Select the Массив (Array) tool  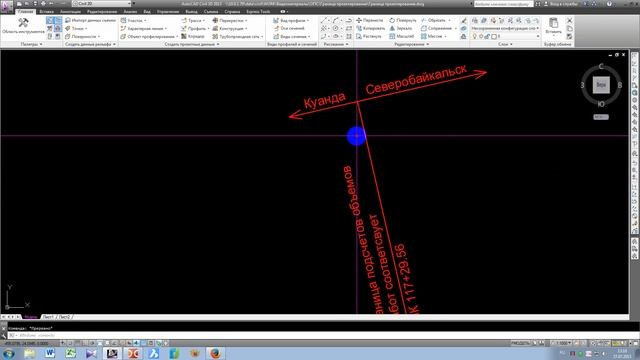(x=433, y=36)
